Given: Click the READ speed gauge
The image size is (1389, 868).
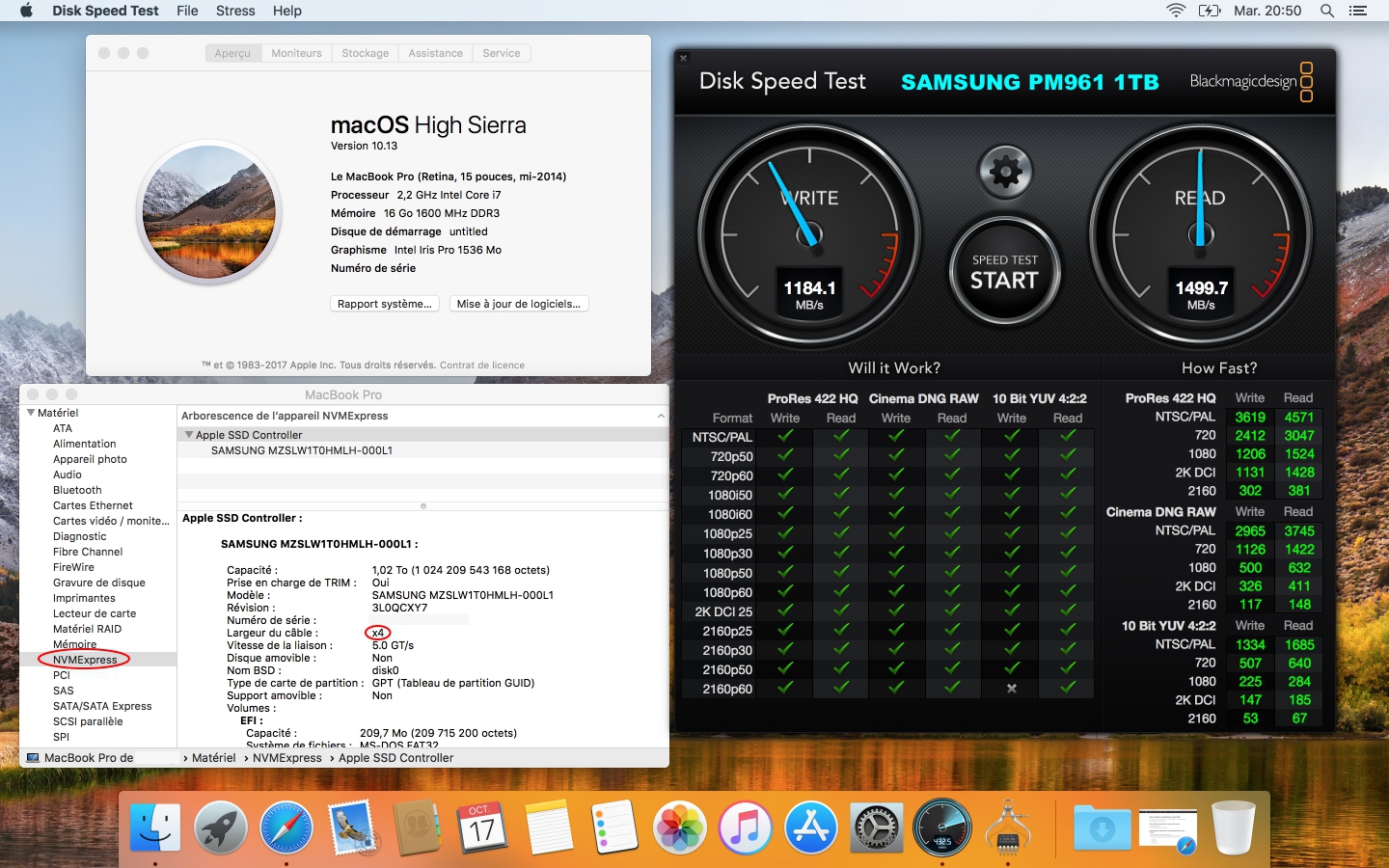Looking at the screenshot, I should coord(1201,237).
